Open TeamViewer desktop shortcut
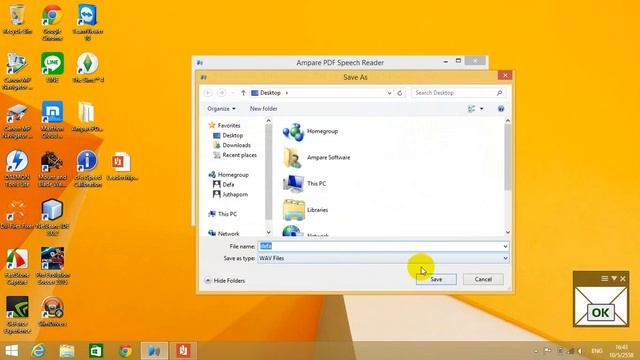640x360 pixels. point(87,22)
